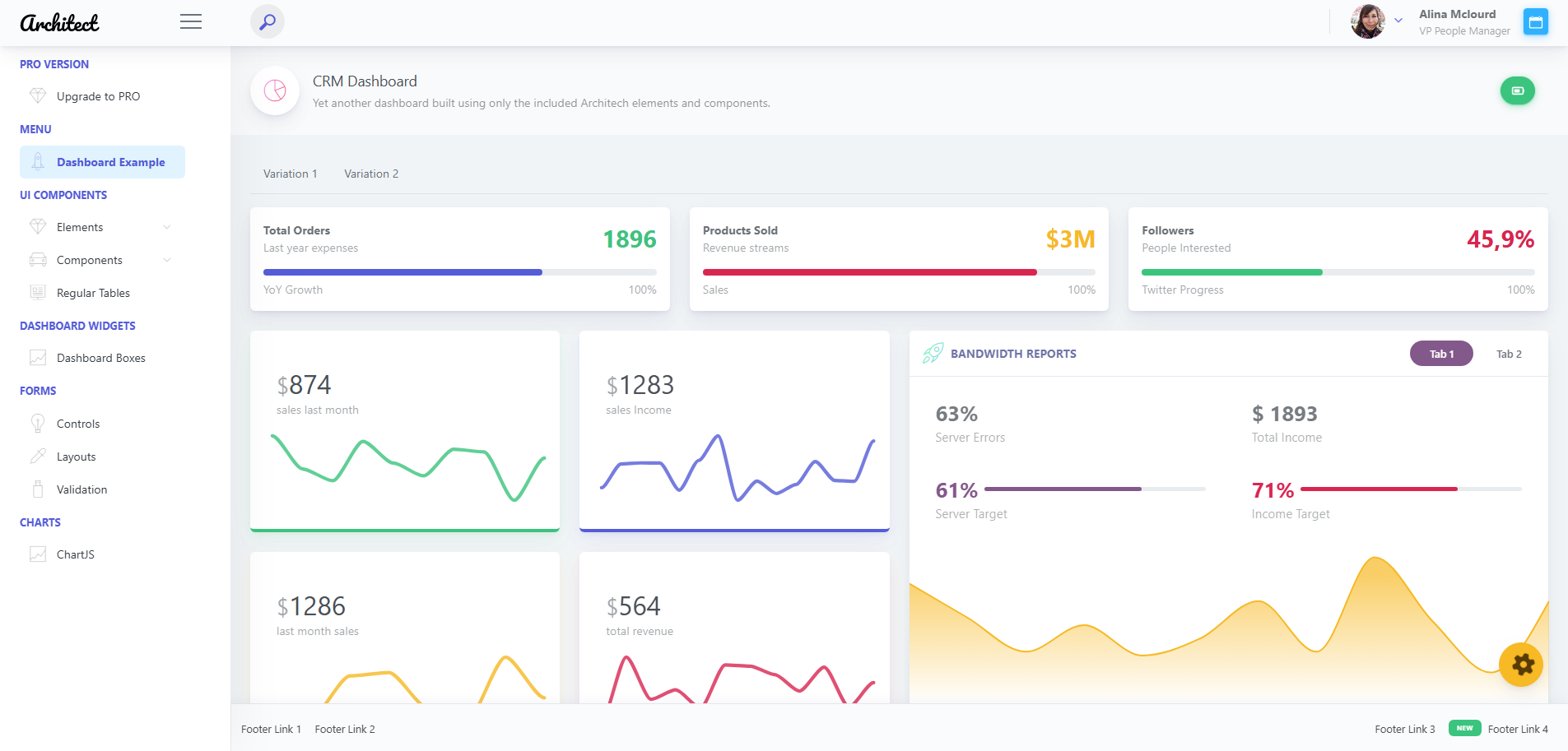Click the 63% Server Errors figure
The width and height of the screenshot is (1568, 751).
[x=956, y=414]
